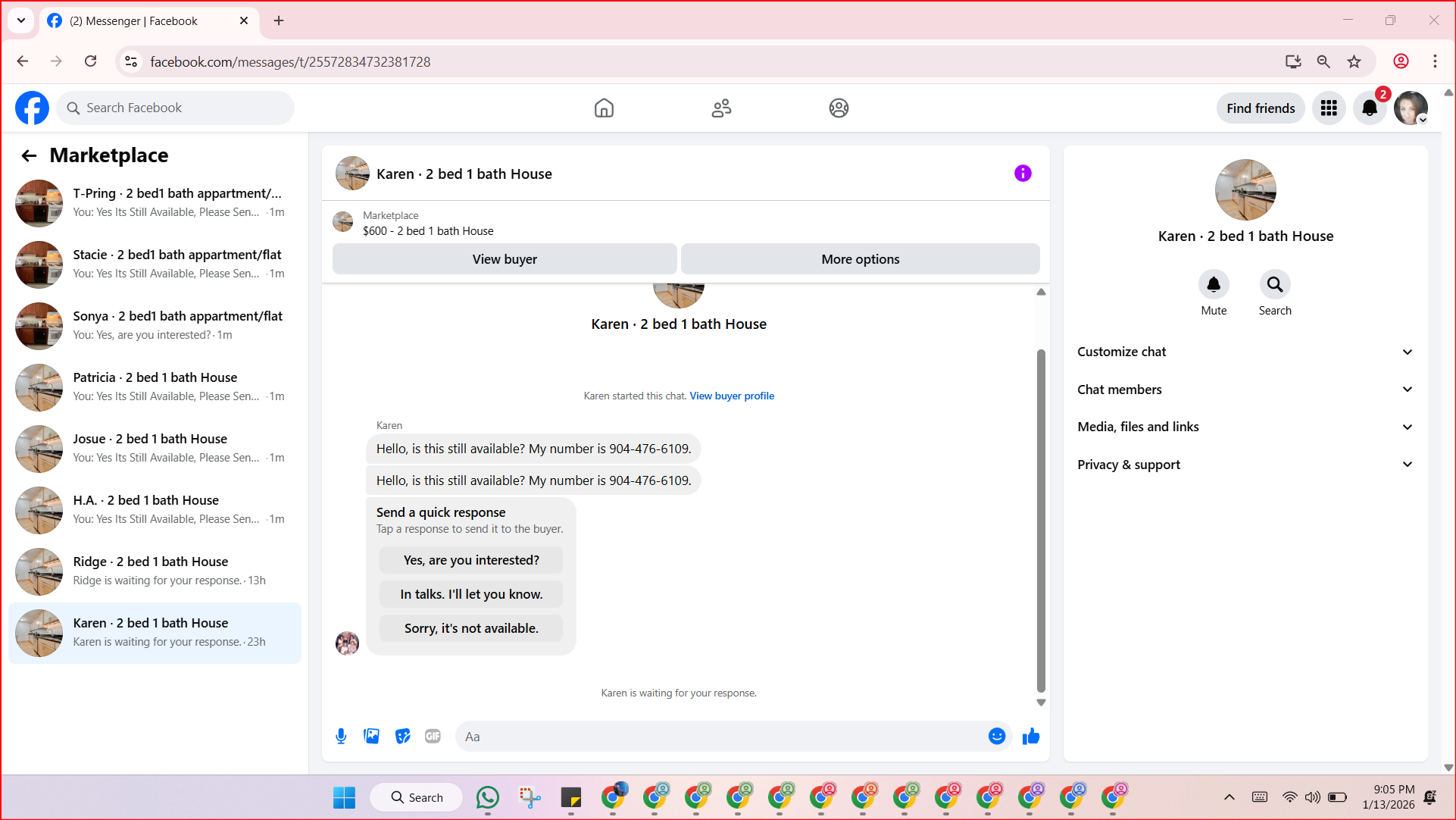
Task: Send "Yes, are you interested?" quick response
Action: pos(471,560)
